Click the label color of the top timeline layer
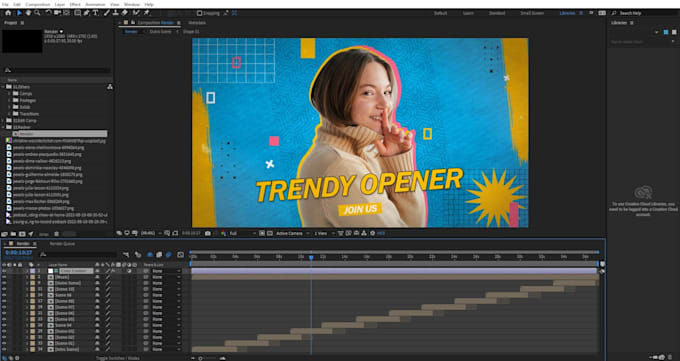Screen dimensions: 680x361 33,271
